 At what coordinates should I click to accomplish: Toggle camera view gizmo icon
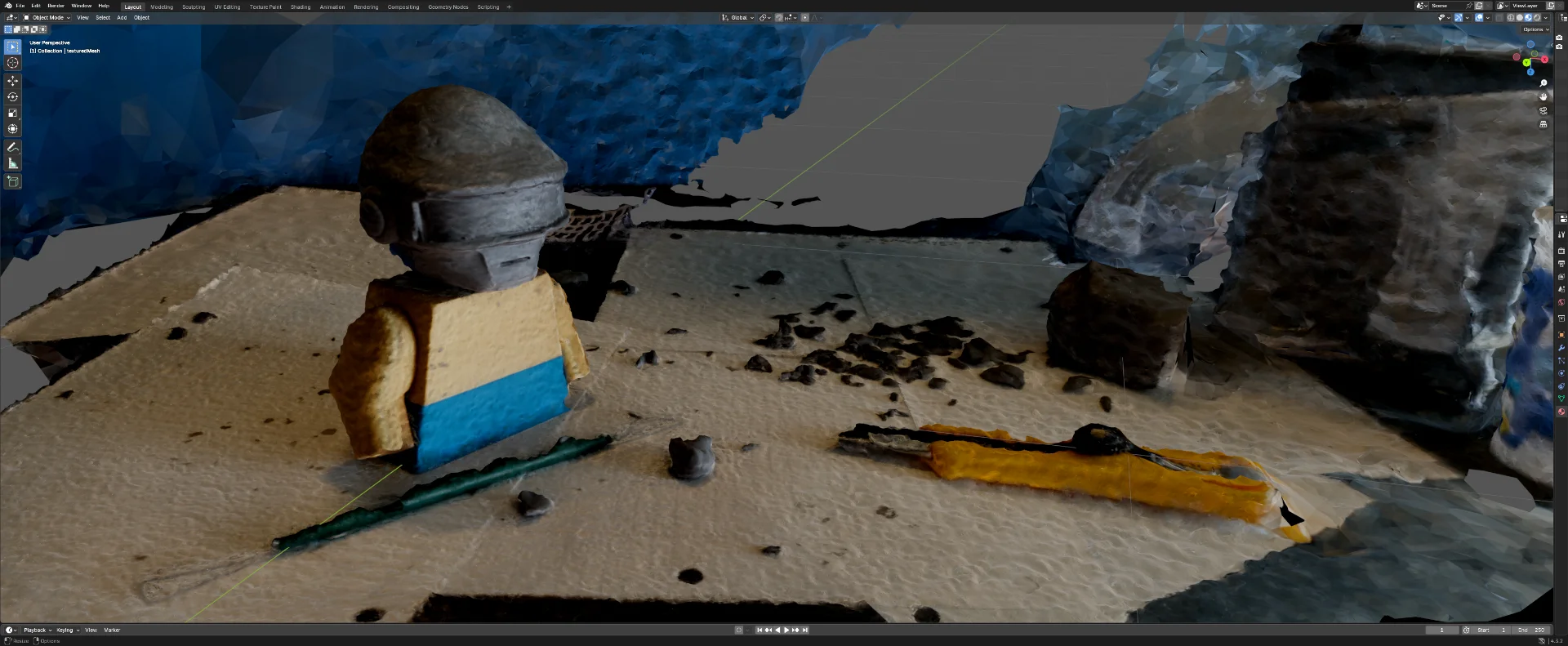[x=1543, y=110]
